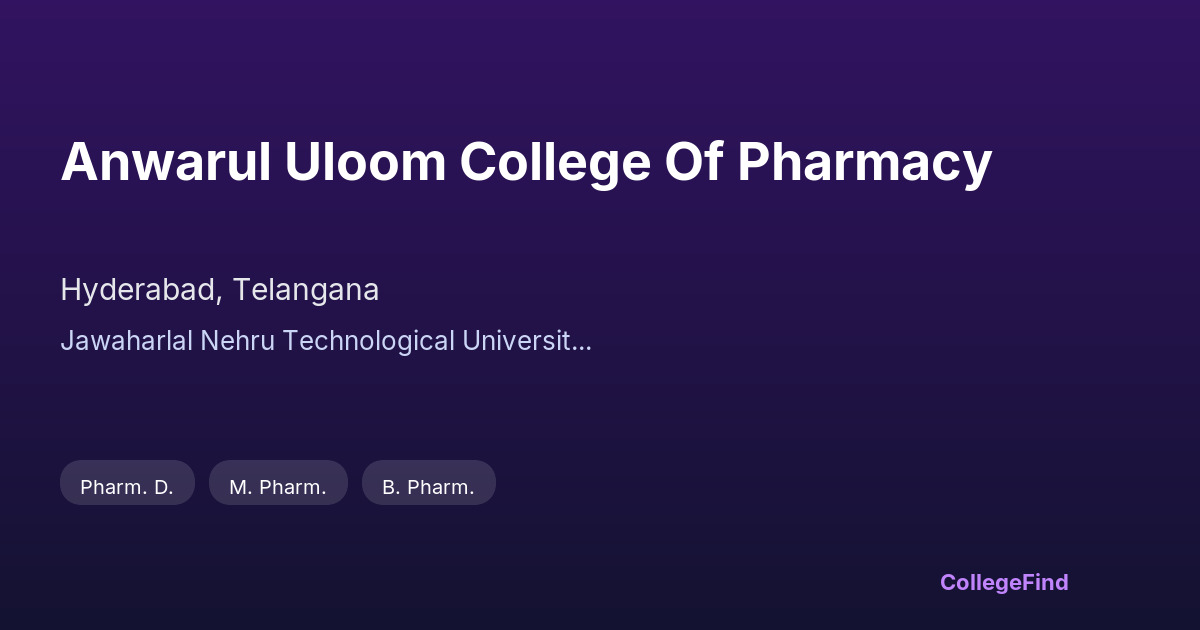Viewport: 1200px width, 630px height.
Task: Select the Pharm. D. course tag
Action: [x=127, y=487]
